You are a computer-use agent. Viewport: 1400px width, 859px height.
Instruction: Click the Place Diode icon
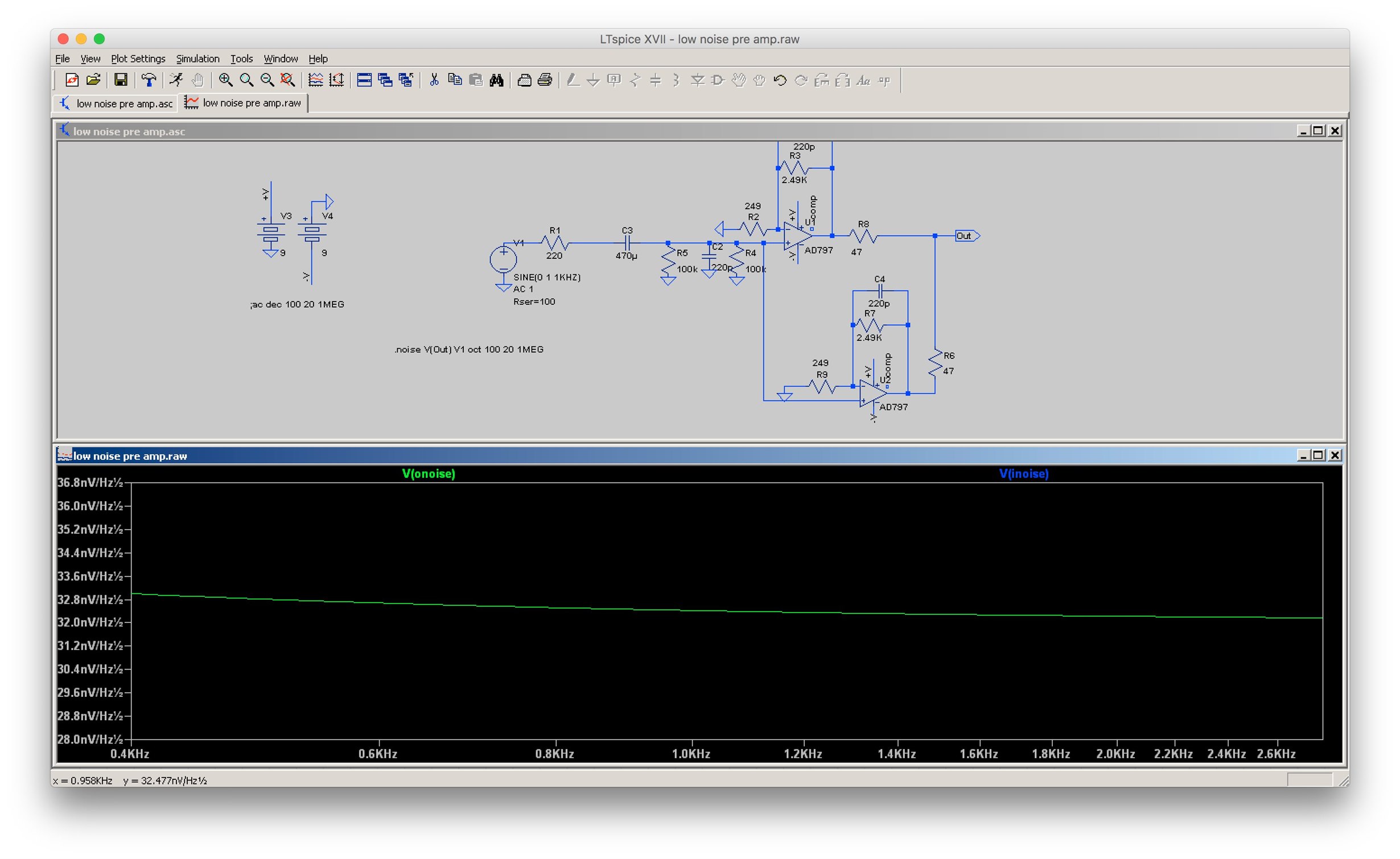point(697,80)
